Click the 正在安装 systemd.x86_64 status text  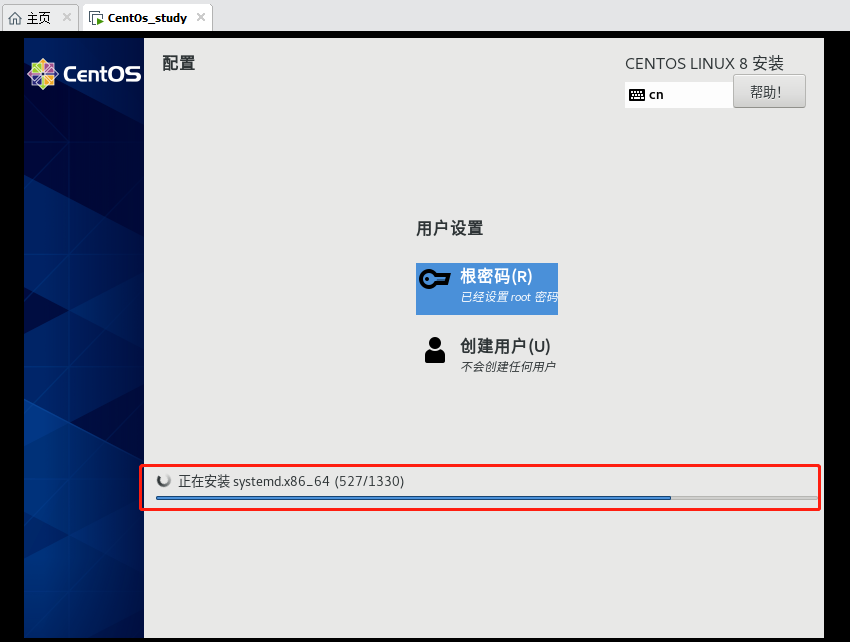[x=290, y=481]
